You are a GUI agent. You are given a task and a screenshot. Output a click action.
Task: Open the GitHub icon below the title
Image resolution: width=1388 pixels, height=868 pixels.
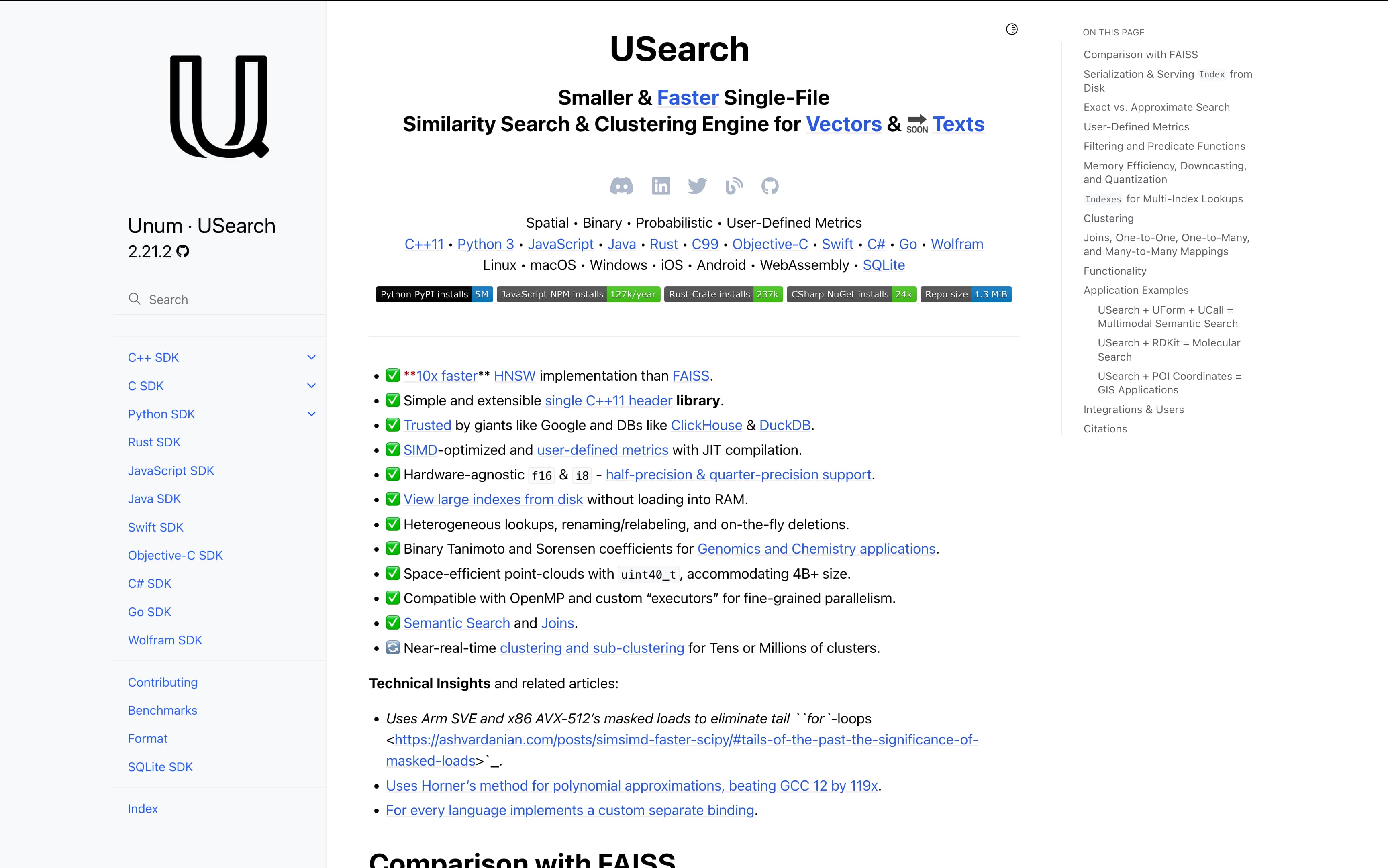coord(770,185)
